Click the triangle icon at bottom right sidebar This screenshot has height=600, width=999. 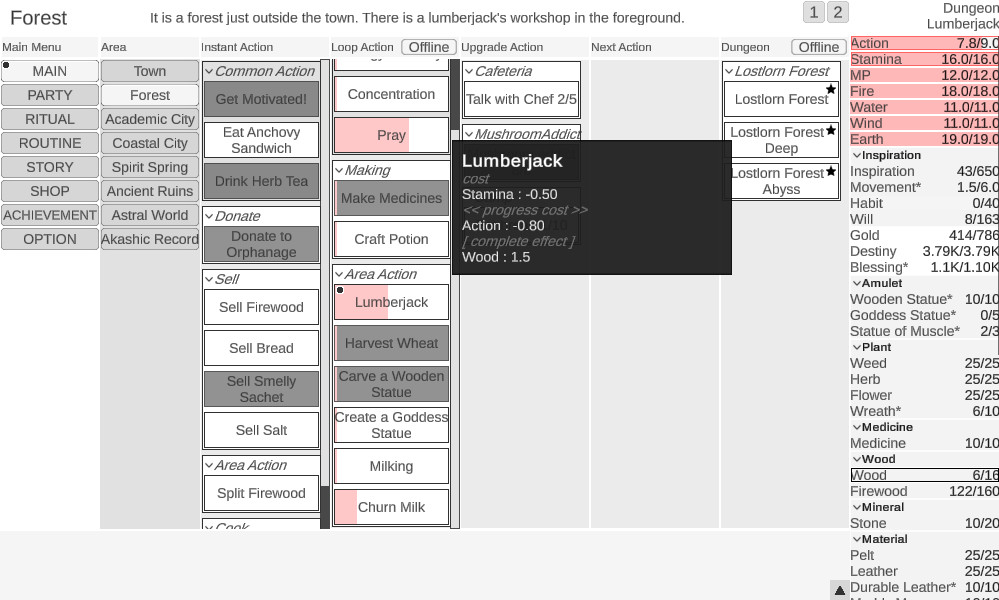[x=840, y=589]
